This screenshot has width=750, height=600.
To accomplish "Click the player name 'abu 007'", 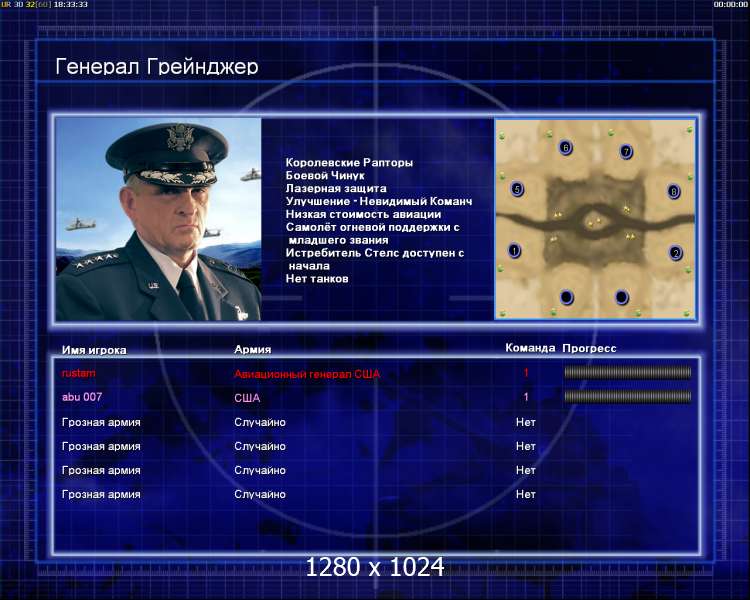I will [x=82, y=397].
